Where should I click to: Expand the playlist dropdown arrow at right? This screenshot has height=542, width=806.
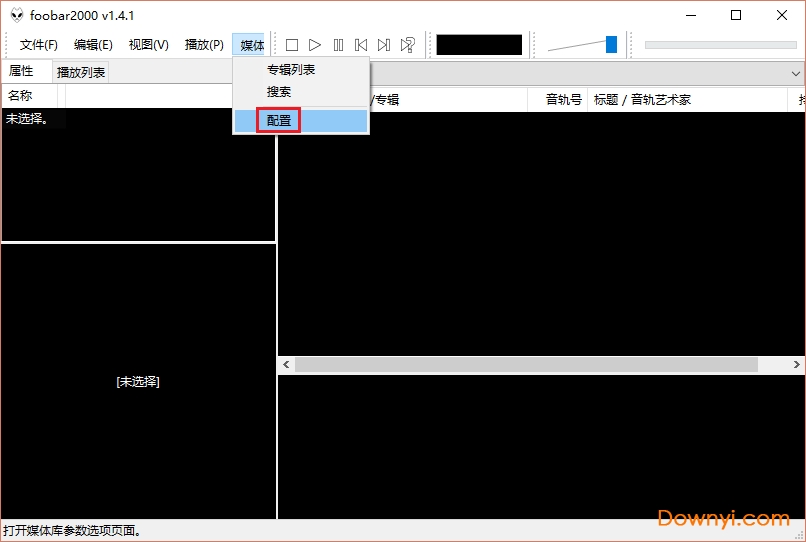tap(796, 74)
